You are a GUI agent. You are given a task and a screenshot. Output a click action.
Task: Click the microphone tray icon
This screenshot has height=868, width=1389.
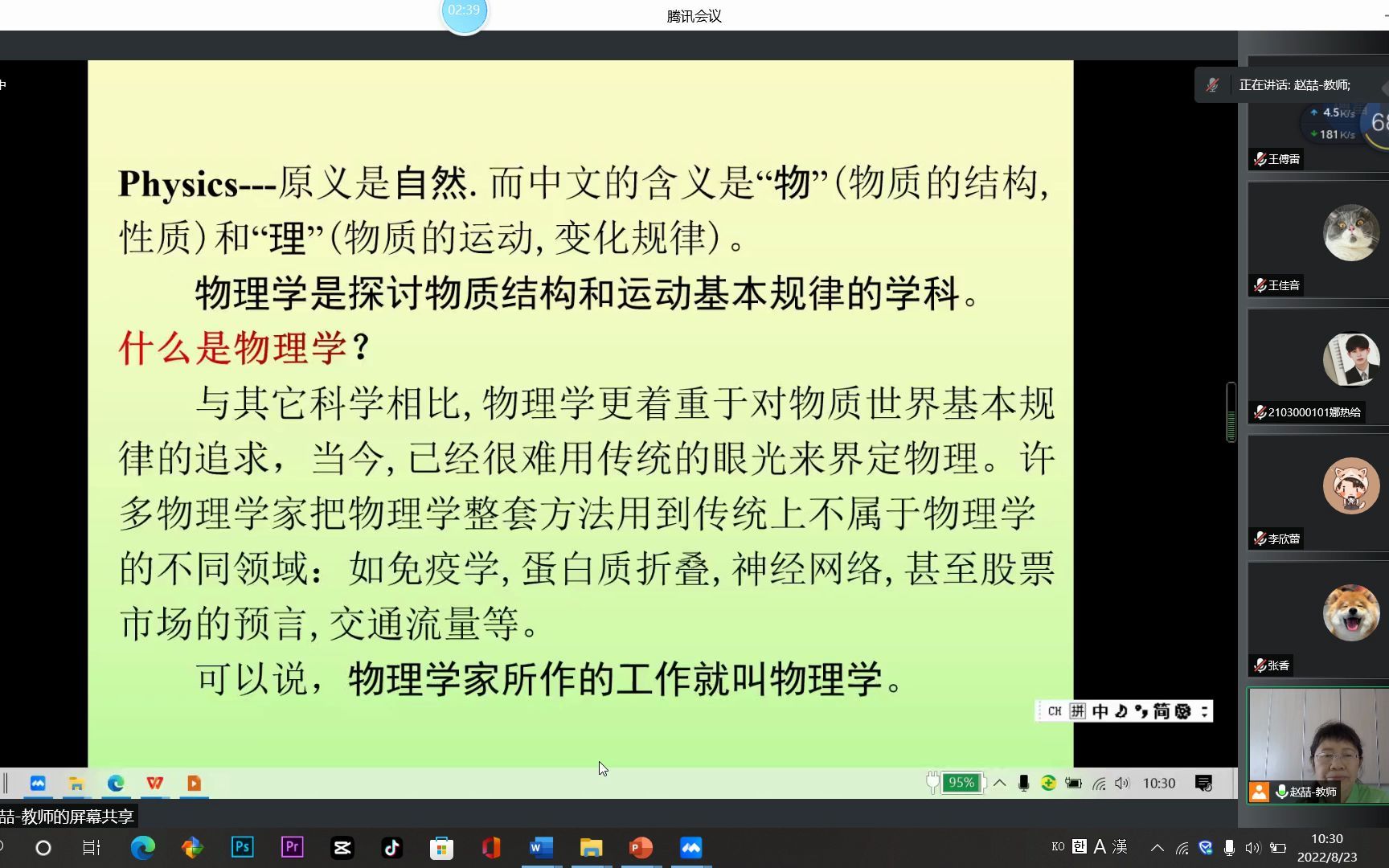pos(1229,847)
